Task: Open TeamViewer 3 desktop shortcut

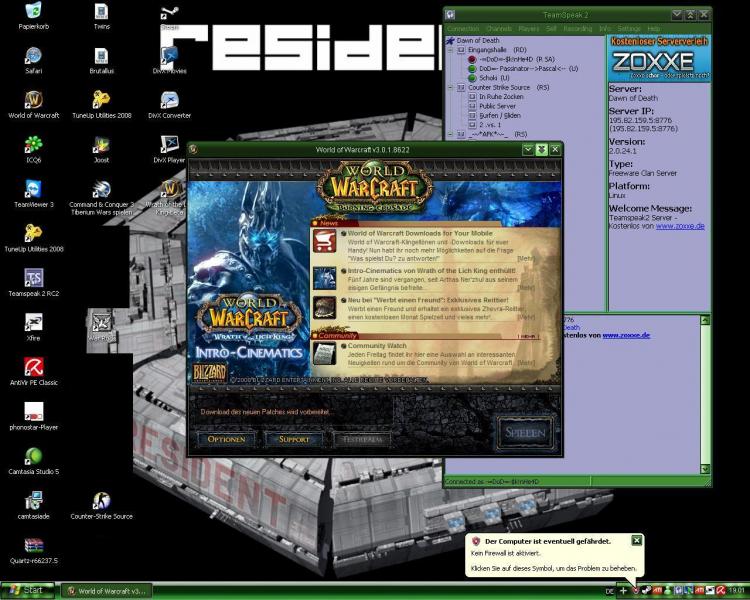Action: [33, 193]
